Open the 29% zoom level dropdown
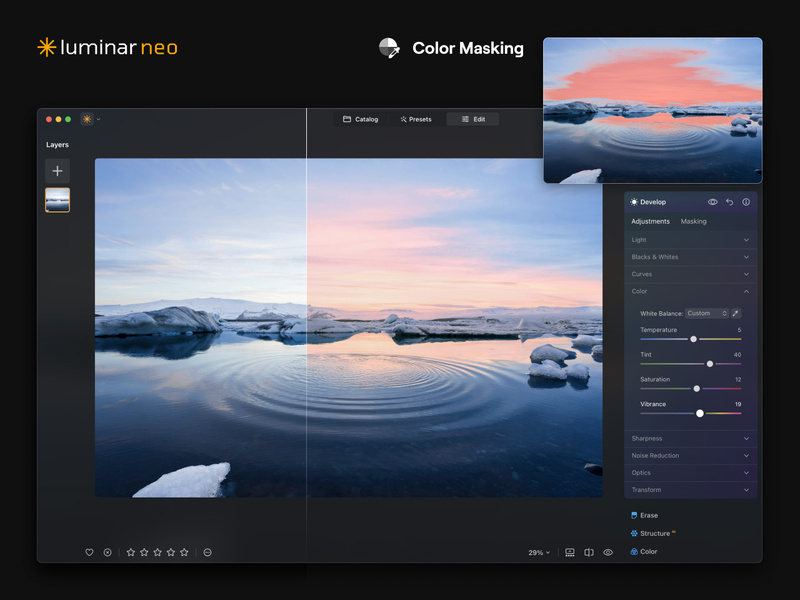Screen dimensions: 800x600 (539, 552)
